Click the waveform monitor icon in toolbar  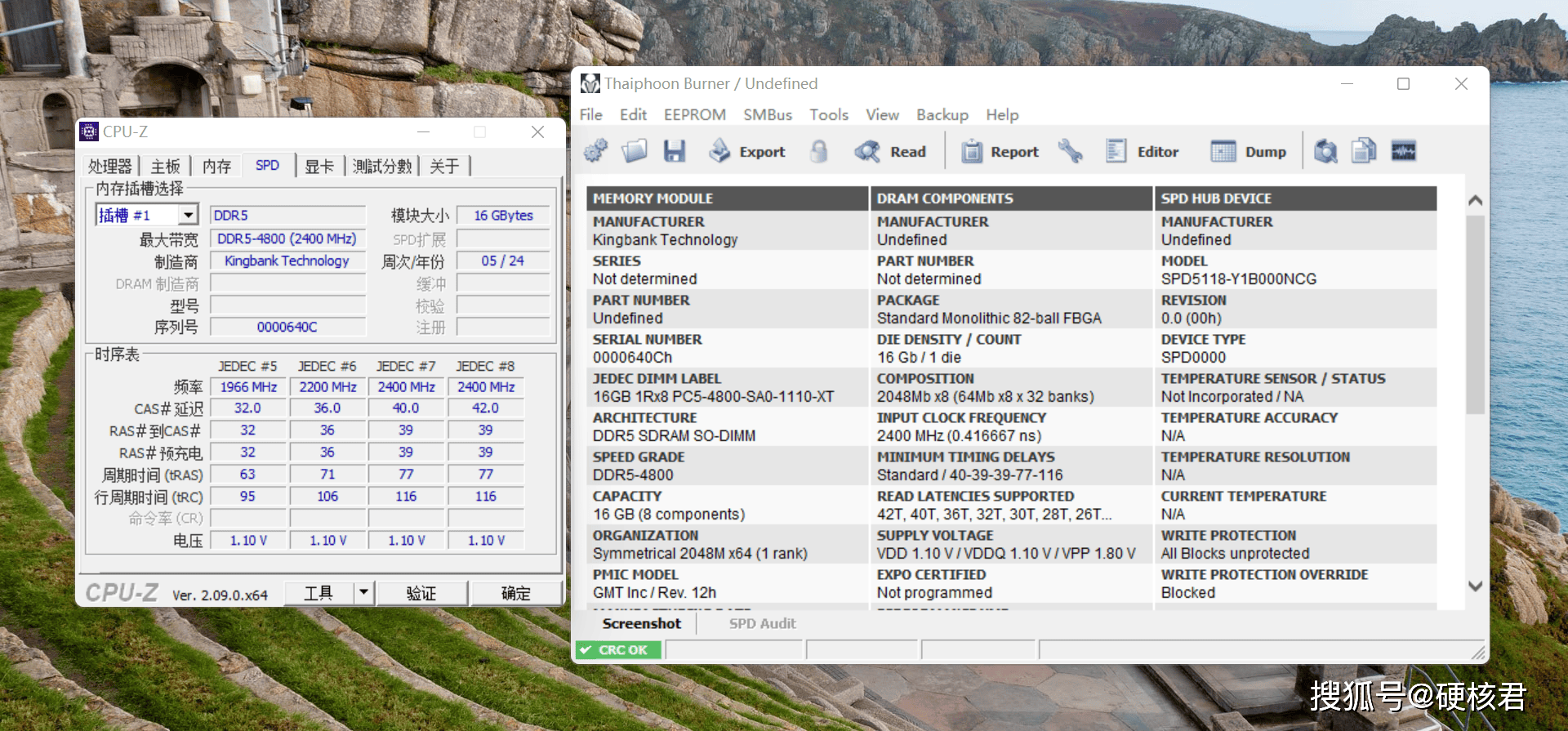click(x=1404, y=151)
